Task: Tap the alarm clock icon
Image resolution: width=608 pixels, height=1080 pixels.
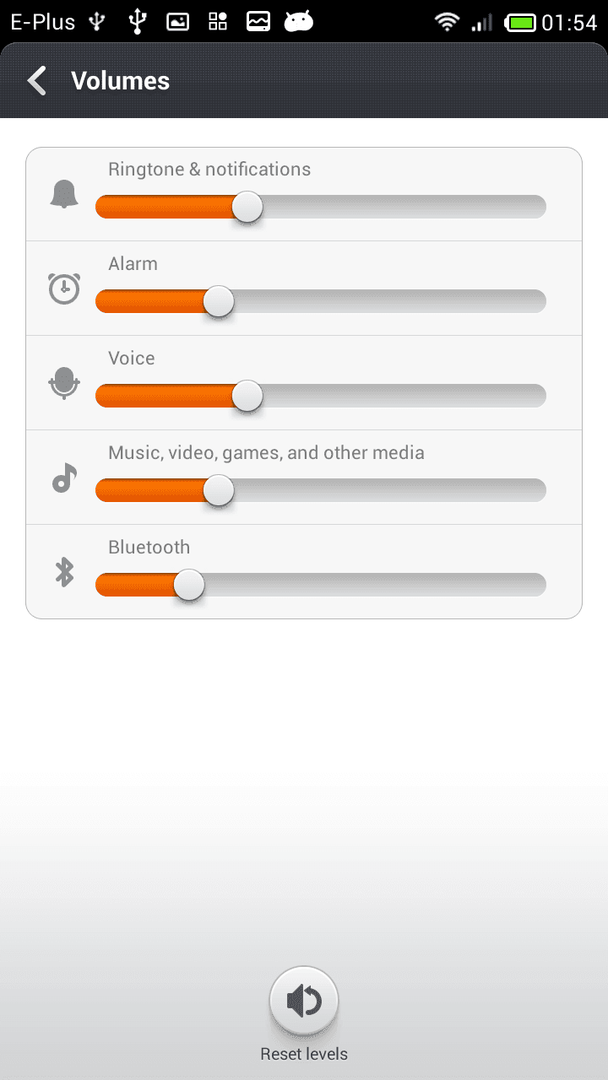Action: pos(64,289)
